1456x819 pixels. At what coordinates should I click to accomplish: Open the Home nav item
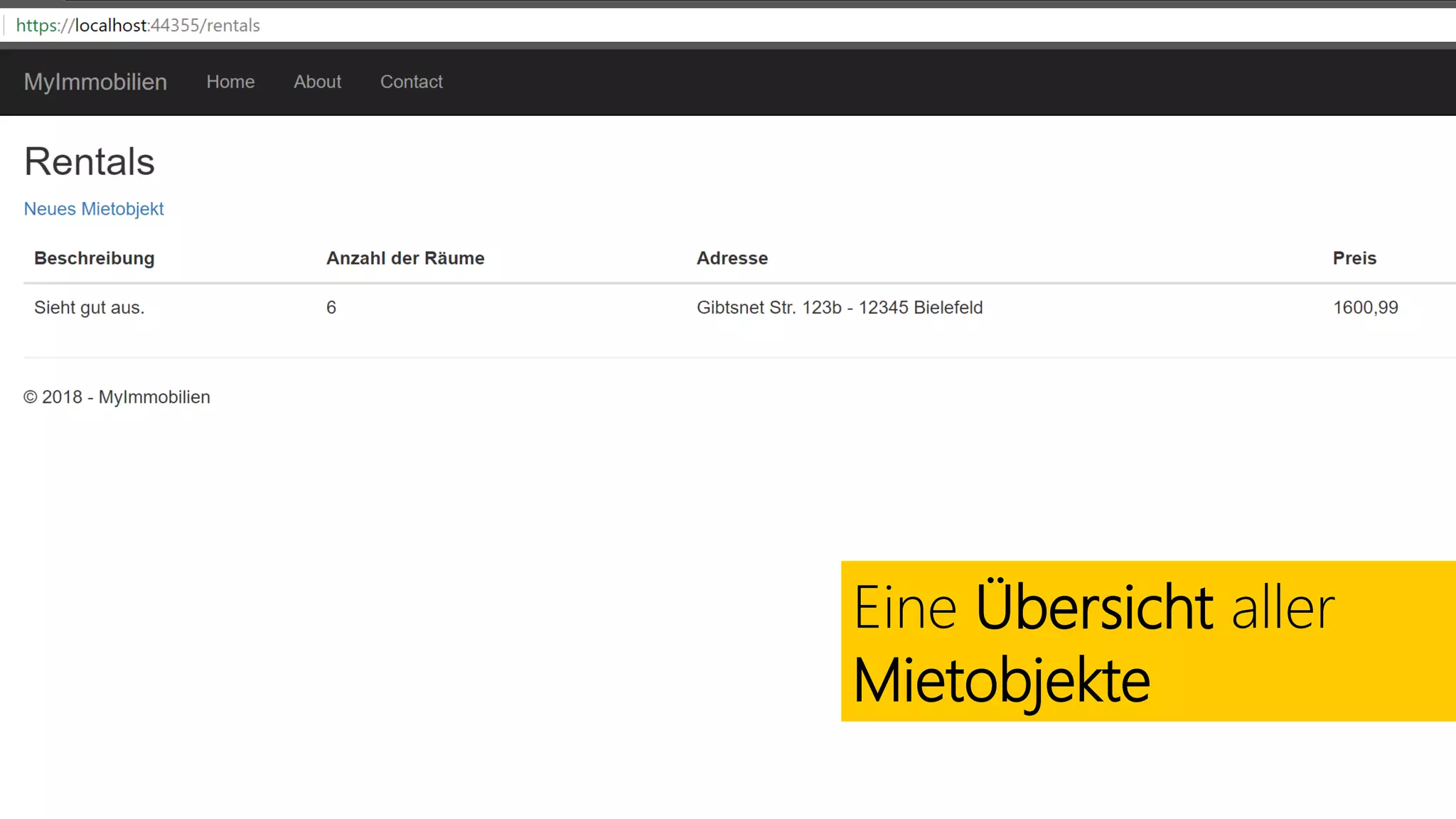coord(230,82)
